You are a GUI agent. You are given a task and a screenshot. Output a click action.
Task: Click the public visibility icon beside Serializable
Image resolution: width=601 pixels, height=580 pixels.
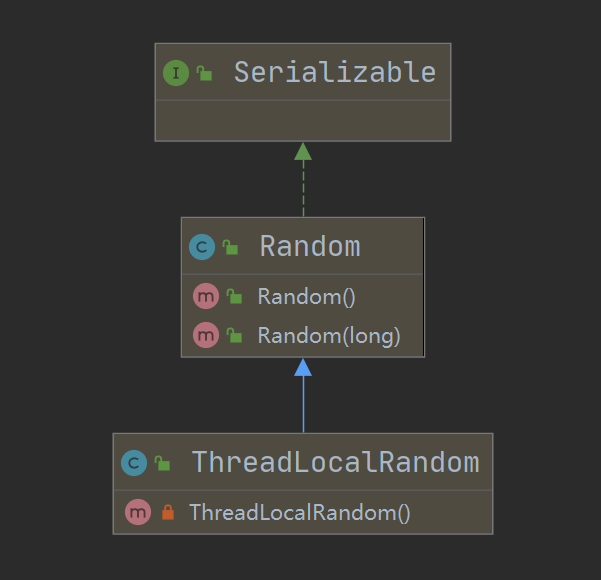click(204, 73)
